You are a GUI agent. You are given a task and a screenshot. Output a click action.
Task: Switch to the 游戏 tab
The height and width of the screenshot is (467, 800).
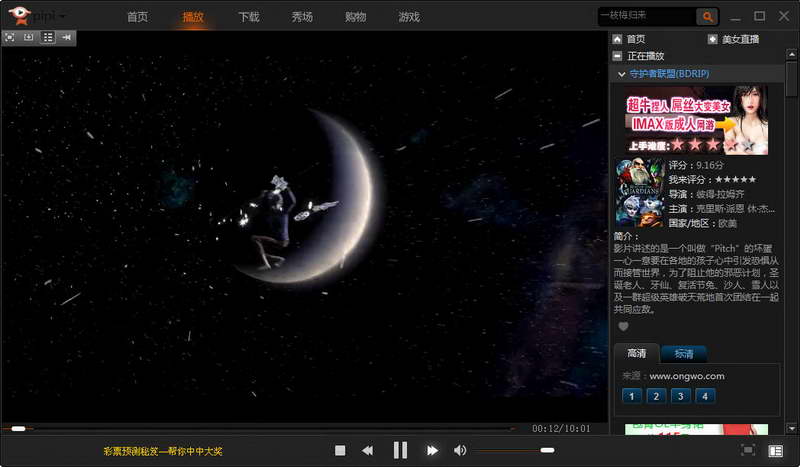[x=409, y=17]
